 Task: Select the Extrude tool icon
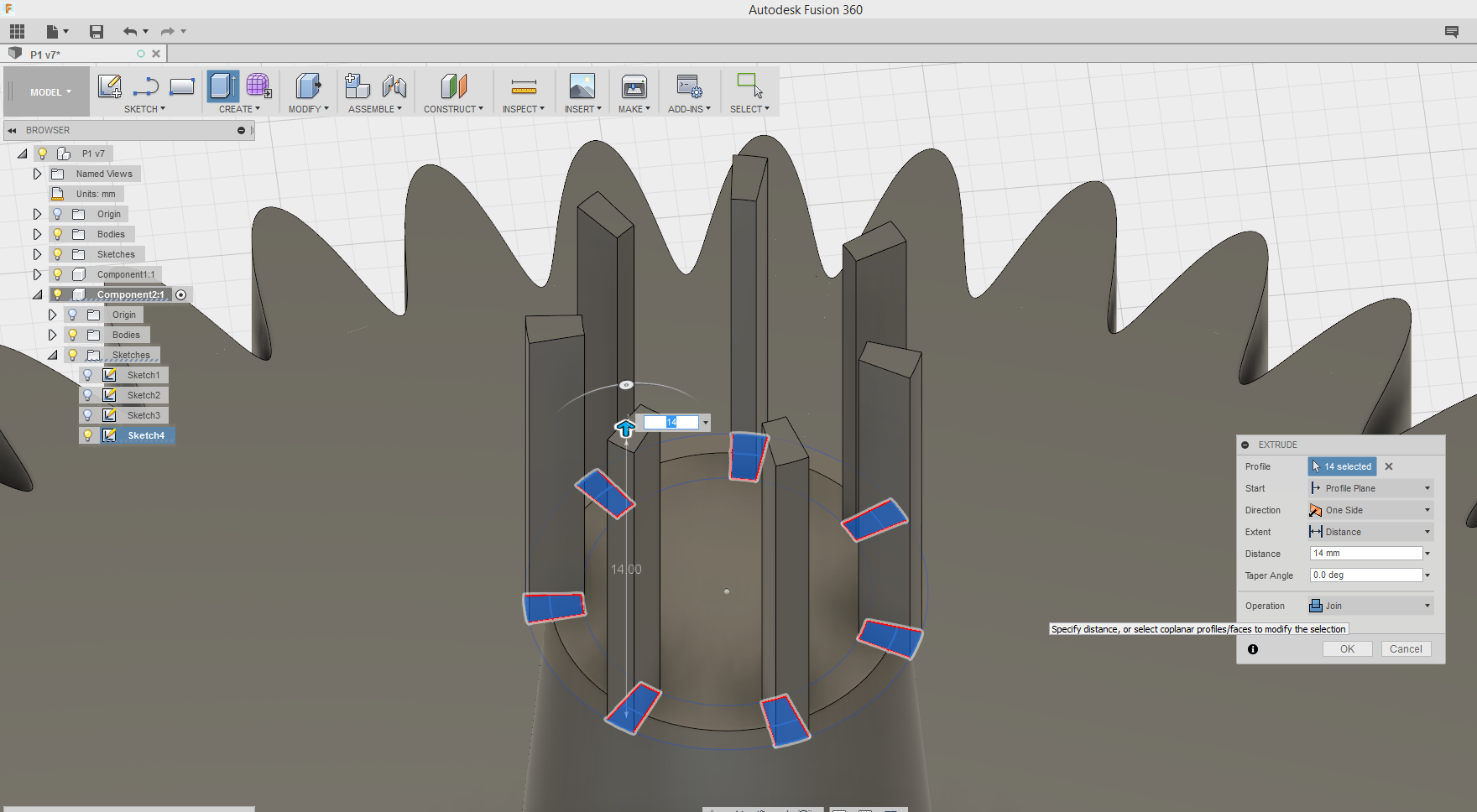(223, 86)
